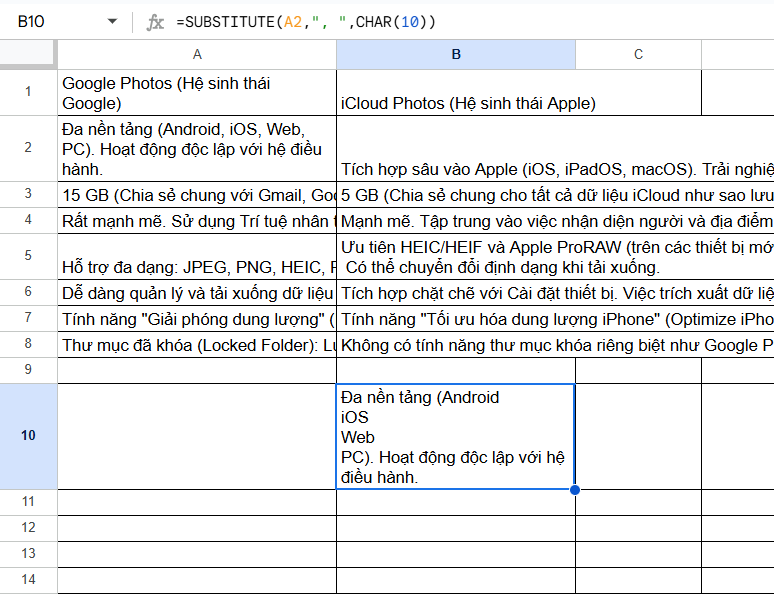The height and width of the screenshot is (594, 774).
Task: Click empty cell A9
Action: [197, 370]
